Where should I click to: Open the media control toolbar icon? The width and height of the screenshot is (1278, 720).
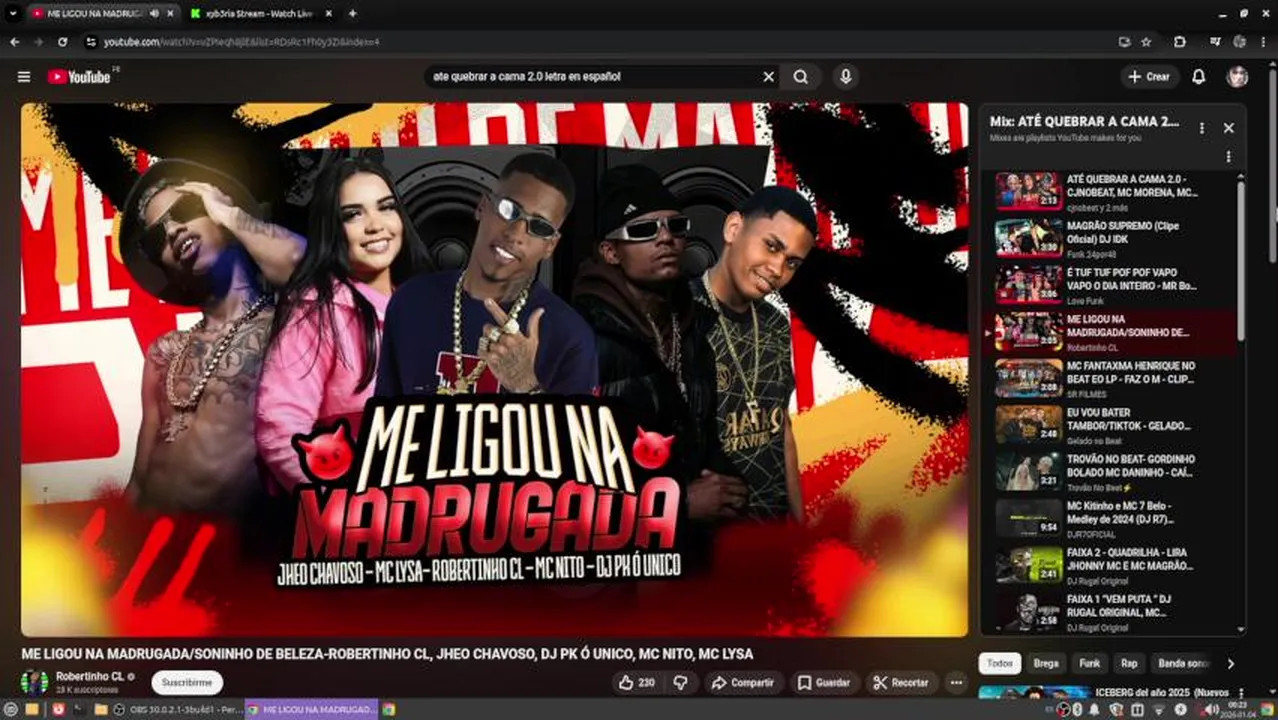tap(1215, 42)
